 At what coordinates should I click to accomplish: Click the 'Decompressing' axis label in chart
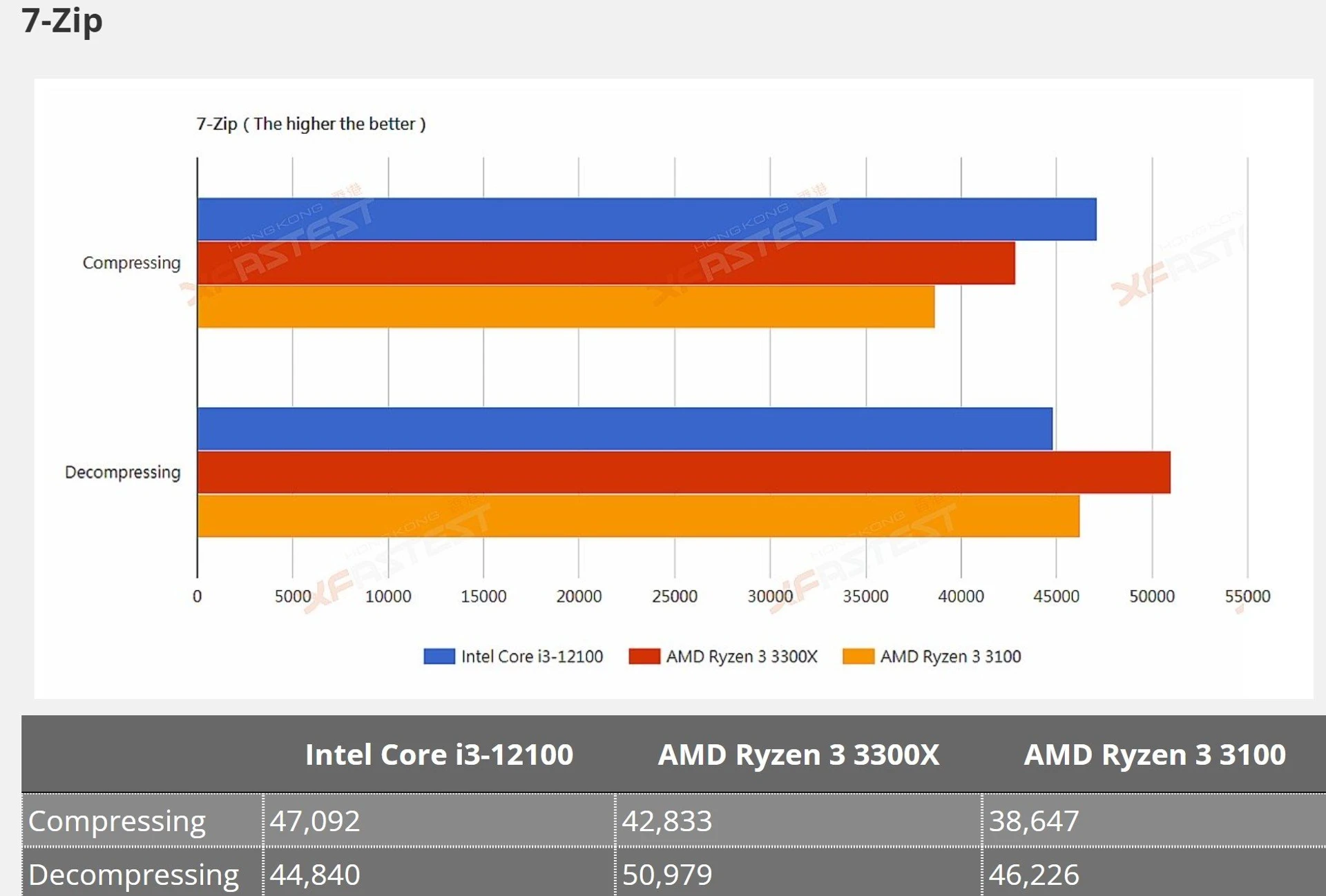[x=122, y=472]
